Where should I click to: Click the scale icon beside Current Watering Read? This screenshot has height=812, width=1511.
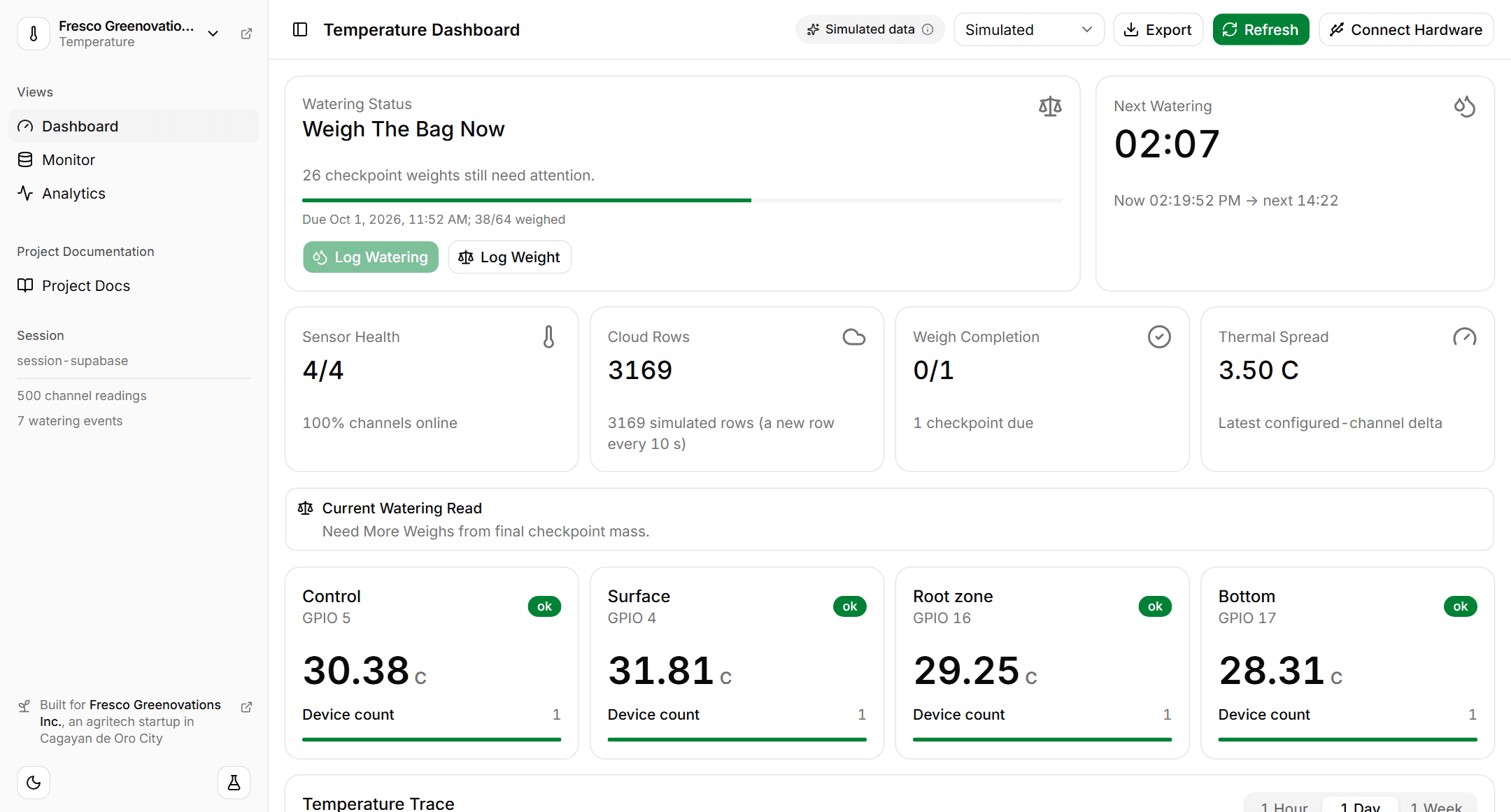306,508
